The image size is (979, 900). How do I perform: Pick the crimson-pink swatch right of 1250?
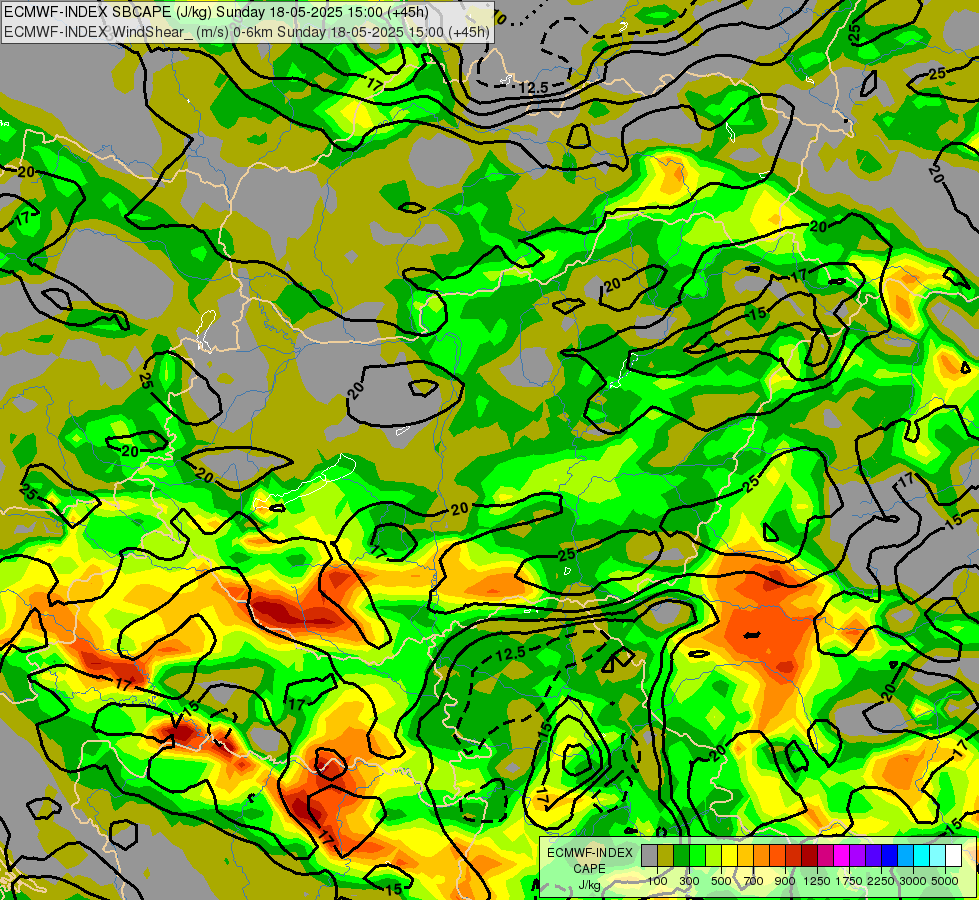coord(825,856)
